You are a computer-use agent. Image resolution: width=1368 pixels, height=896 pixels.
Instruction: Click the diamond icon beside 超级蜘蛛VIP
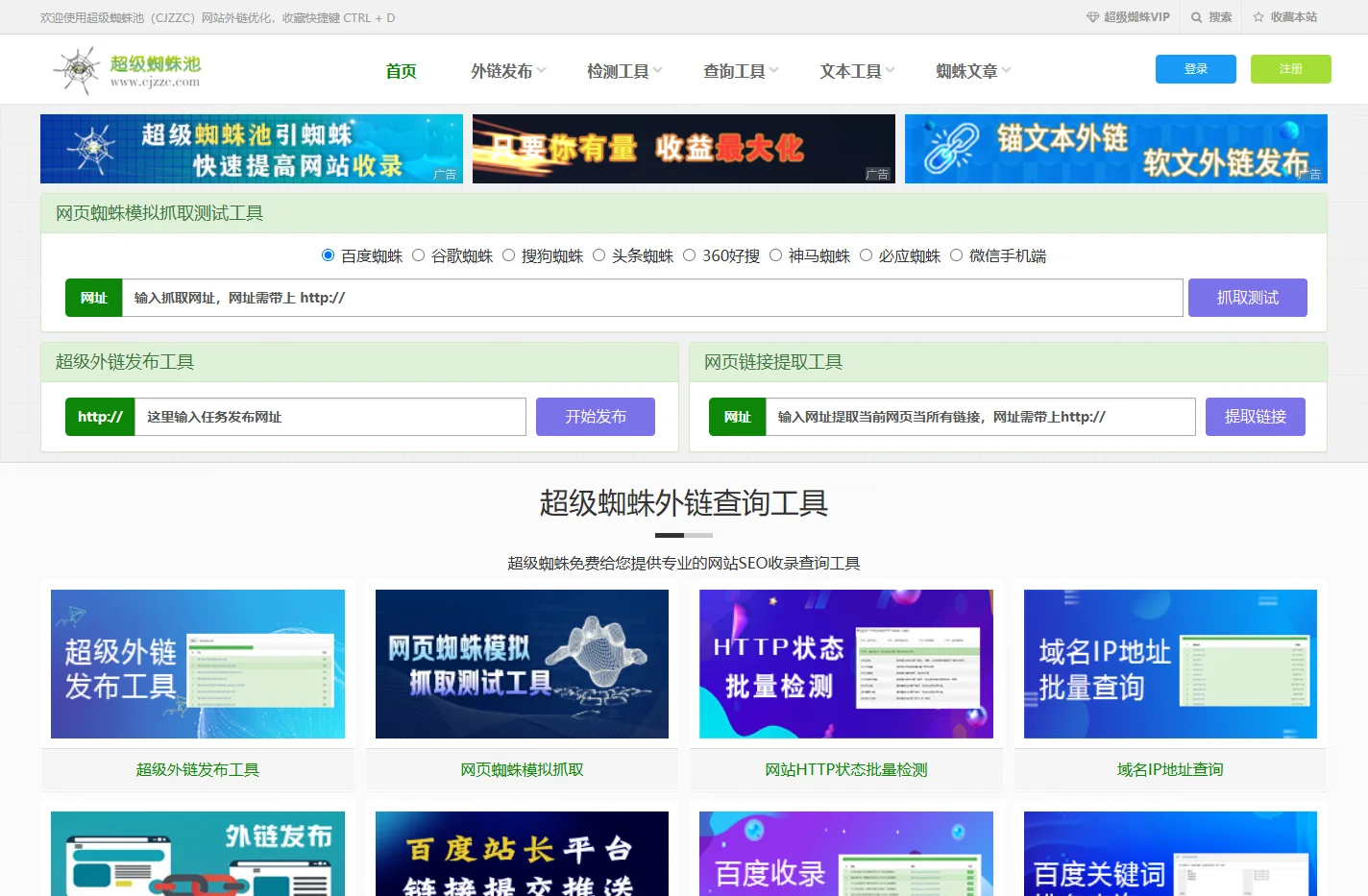(x=1092, y=17)
